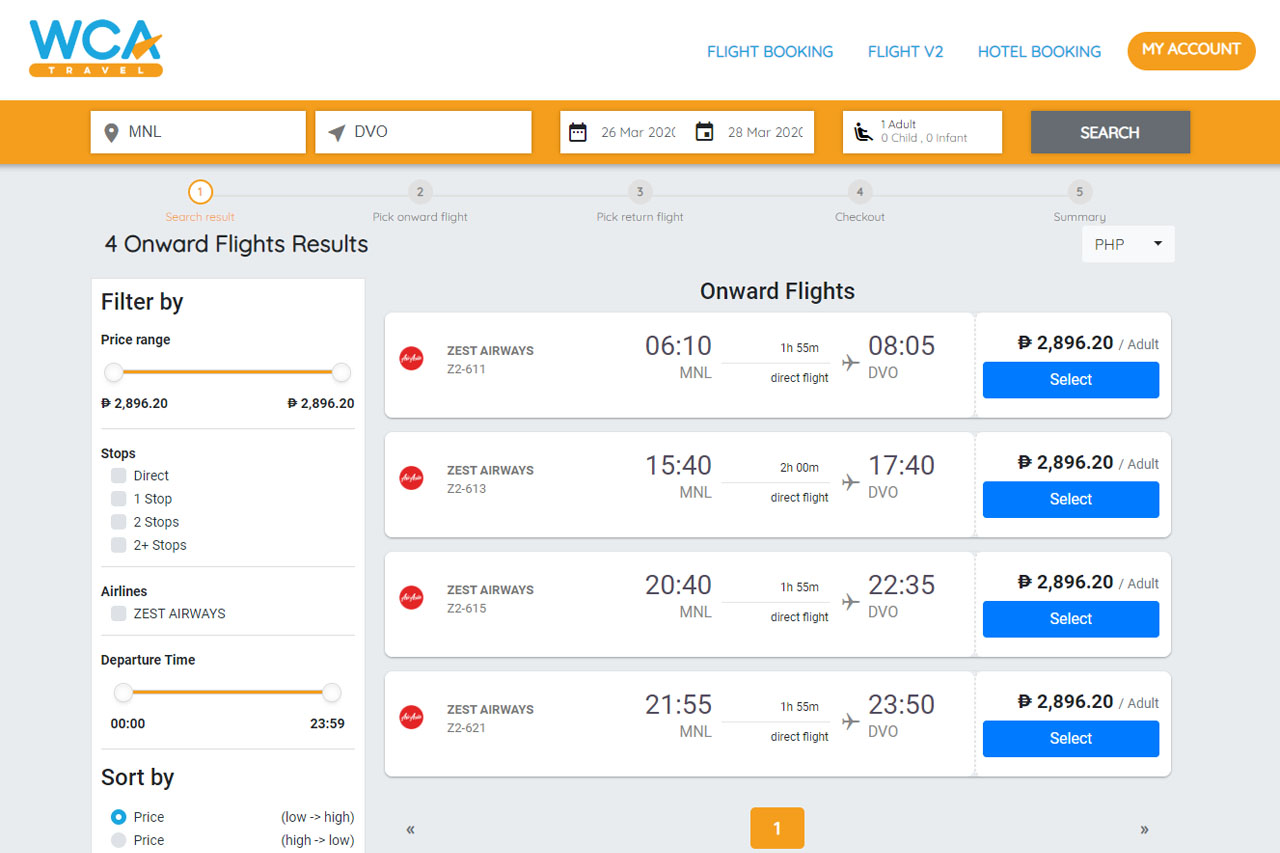
Task: Check the 2+ Stops filter
Action: tap(119, 545)
